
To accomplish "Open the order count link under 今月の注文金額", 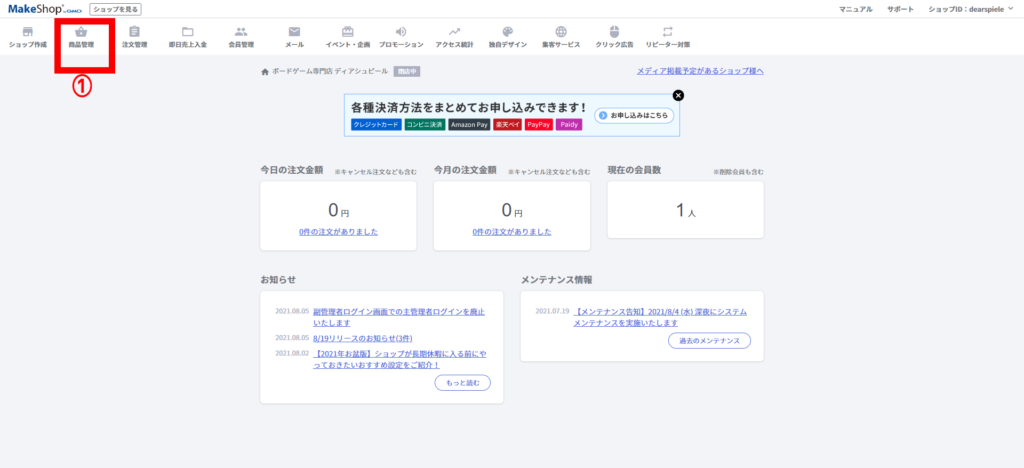I will click(x=511, y=232).
